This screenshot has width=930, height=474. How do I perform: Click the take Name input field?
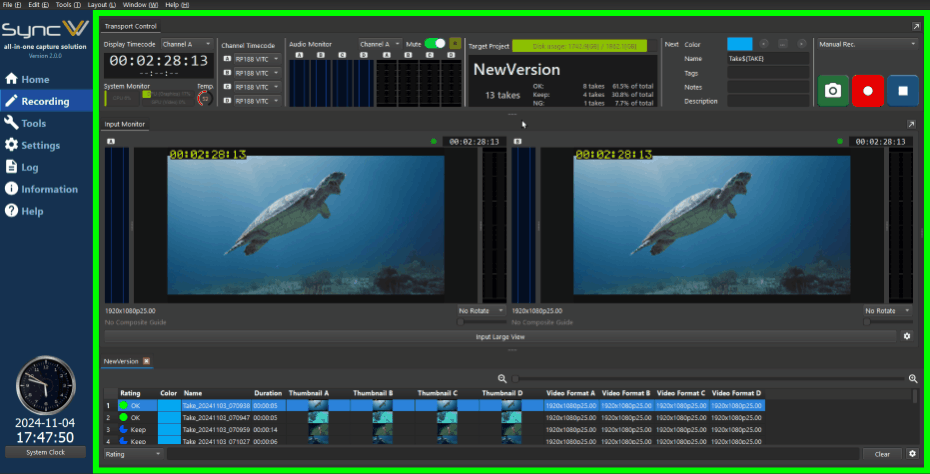[767, 59]
